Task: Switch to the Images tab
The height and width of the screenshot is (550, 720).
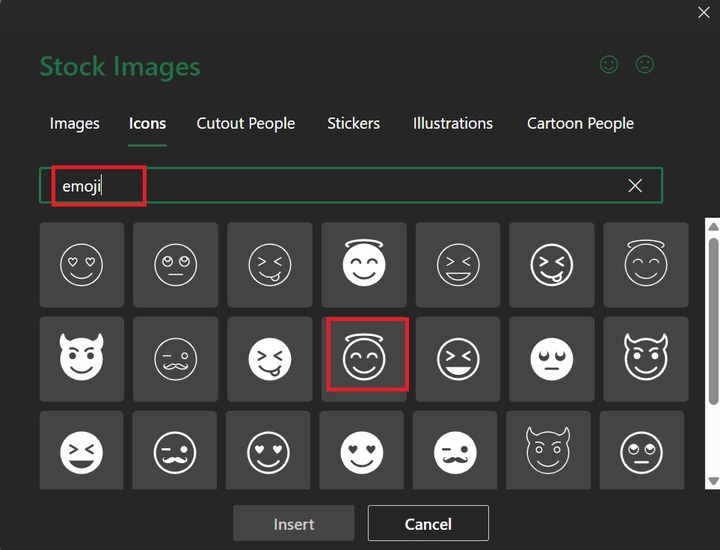Action: click(75, 124)
